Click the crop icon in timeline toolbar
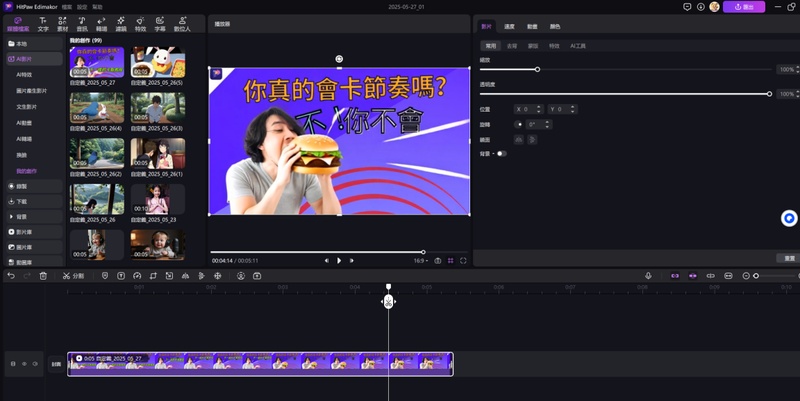 pyautogui.click(x=153, y=275)
